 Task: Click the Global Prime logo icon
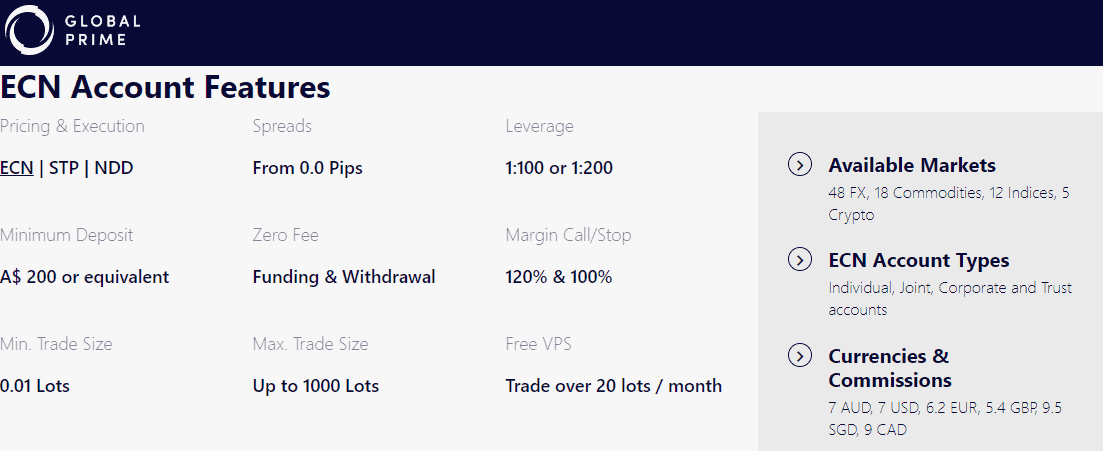tap(29, 30)
